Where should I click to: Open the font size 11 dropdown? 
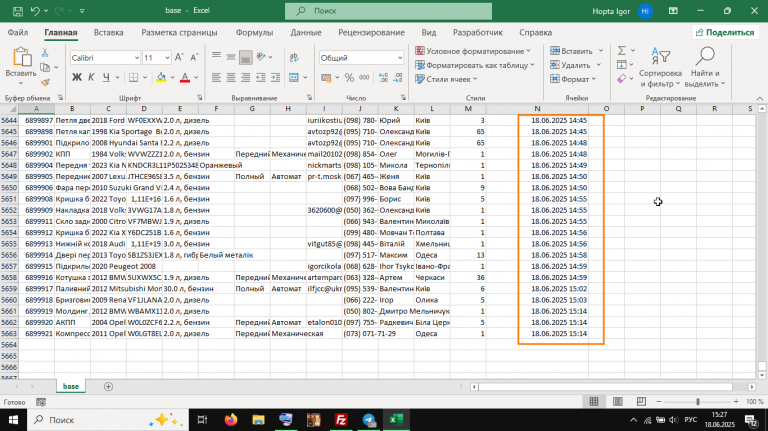[x=167, y=58]
